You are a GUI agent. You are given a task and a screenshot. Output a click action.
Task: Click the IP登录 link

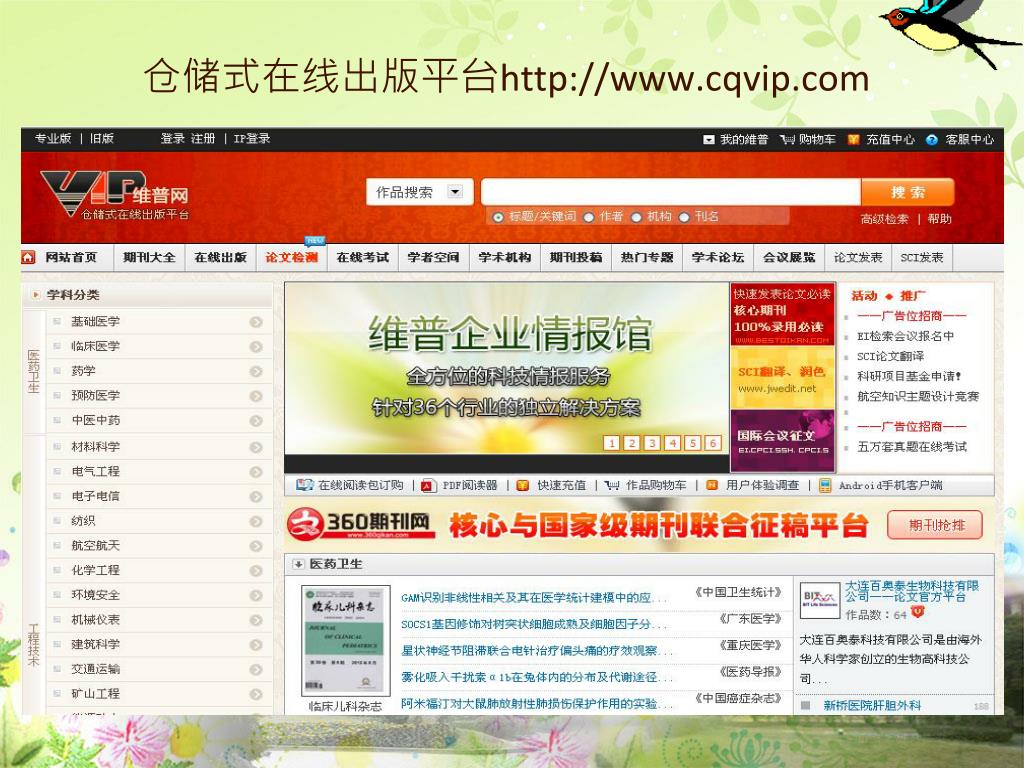coord(251,138)
